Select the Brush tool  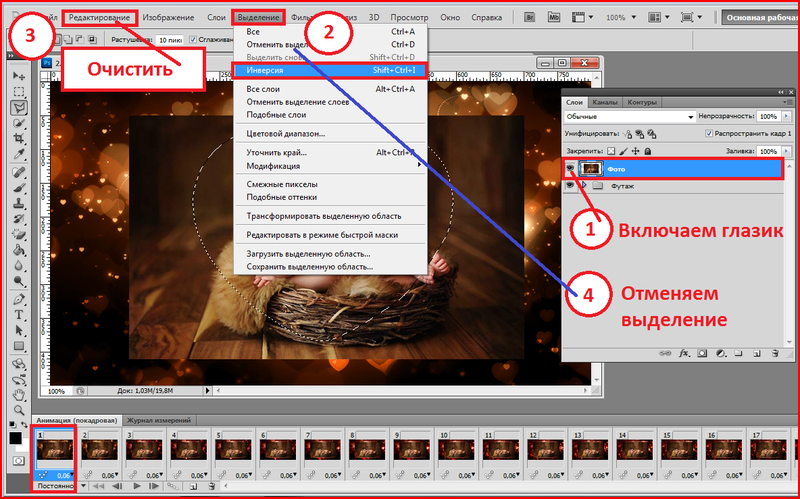click(19, 188)
